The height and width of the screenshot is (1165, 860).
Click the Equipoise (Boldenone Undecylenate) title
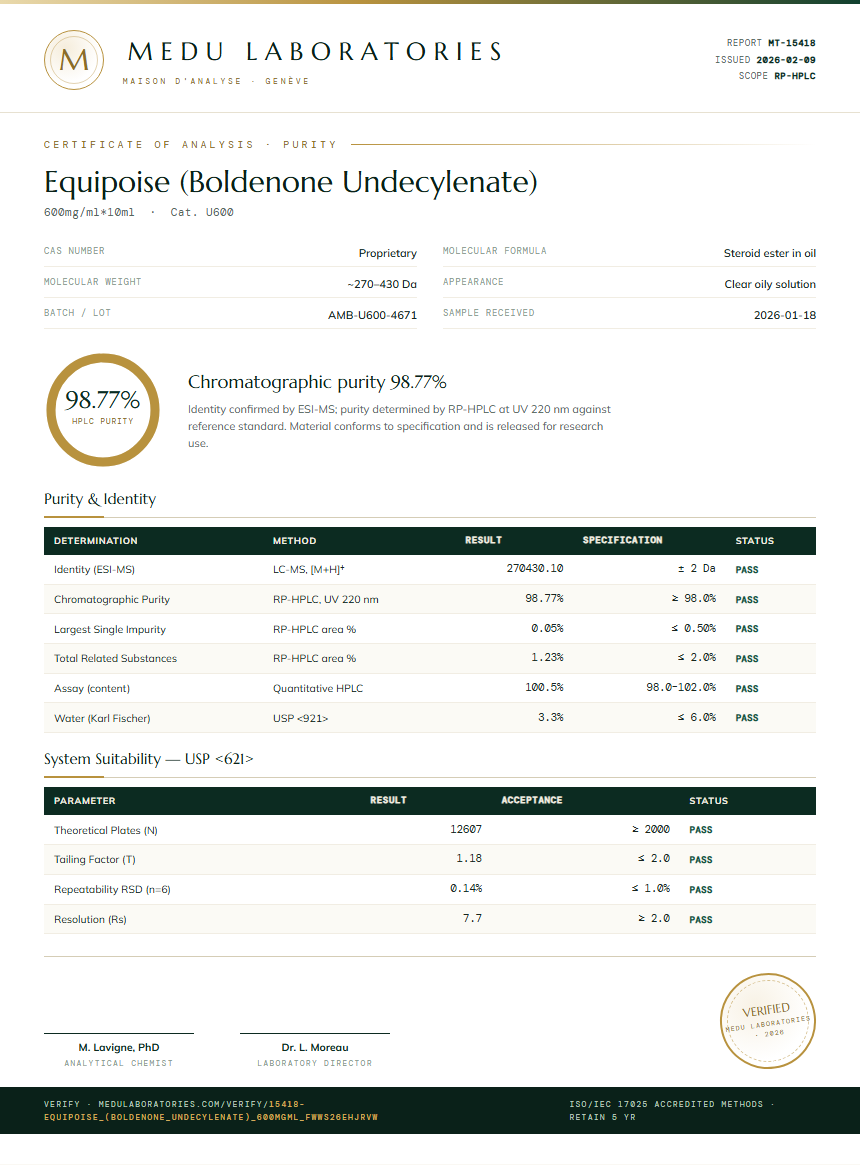click(291, 182)
